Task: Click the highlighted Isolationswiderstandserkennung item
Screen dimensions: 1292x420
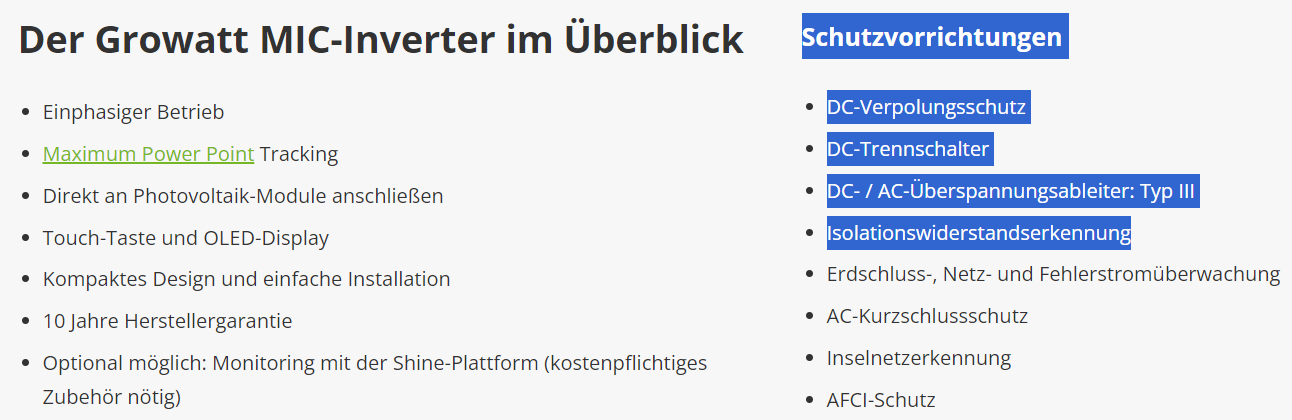Action: tap(979, 233)
